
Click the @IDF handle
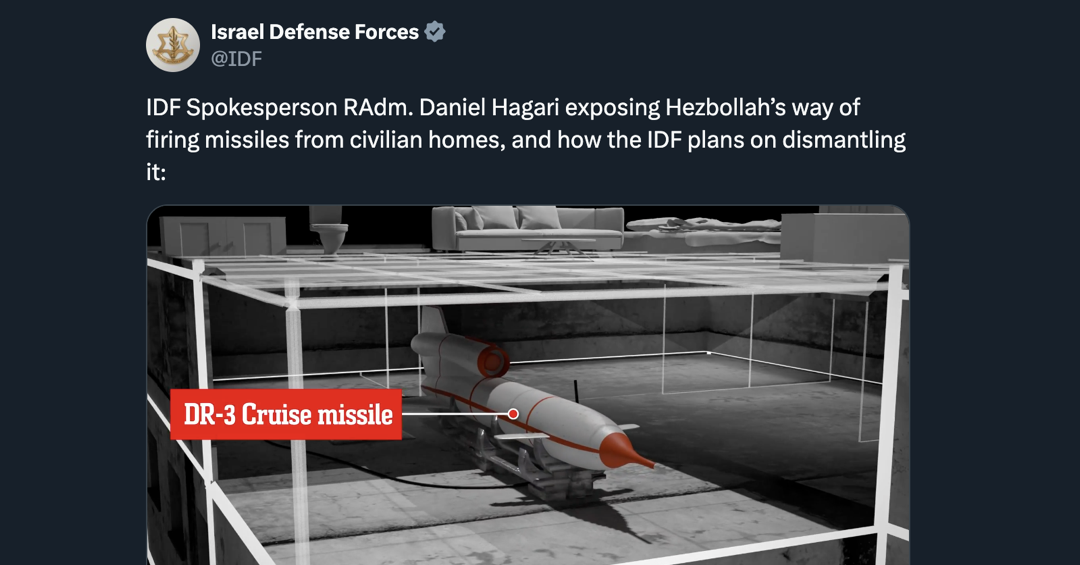click(236, 59)
